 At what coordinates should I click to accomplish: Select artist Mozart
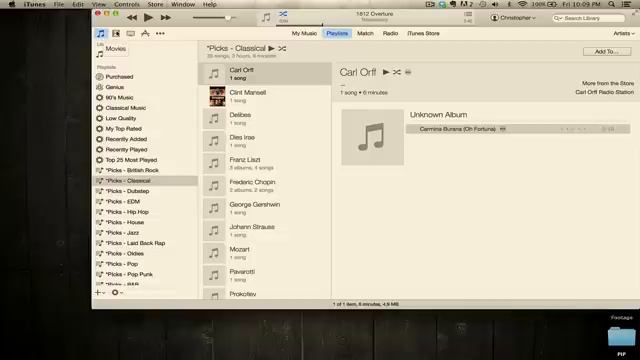point(265,253)
